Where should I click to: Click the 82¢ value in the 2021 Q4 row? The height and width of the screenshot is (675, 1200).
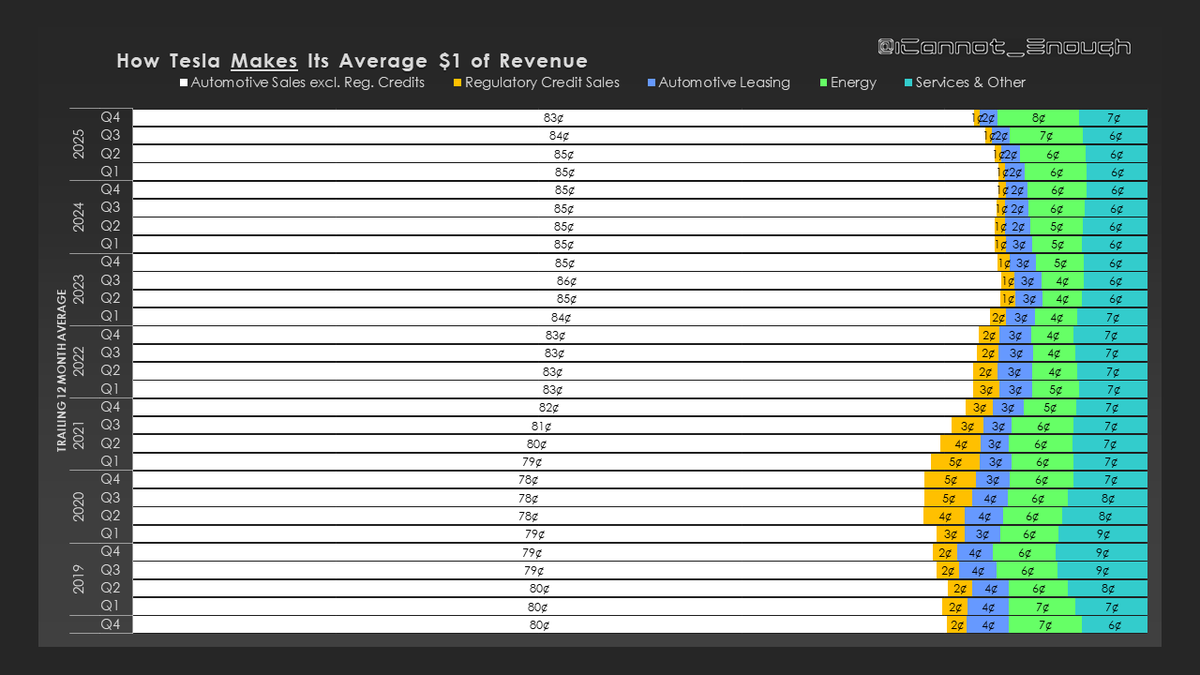click(549, 408)
